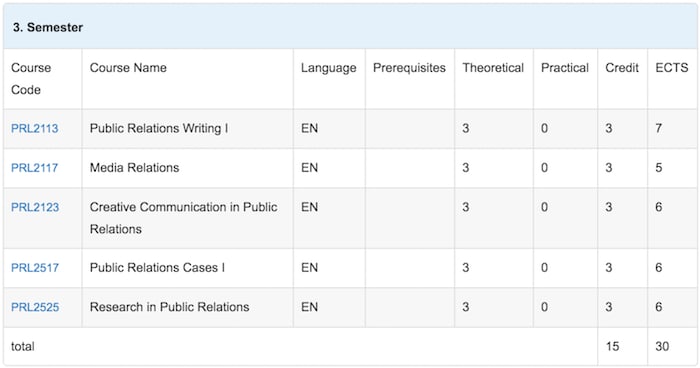Viewport: 700px width, 368px height.
Task: Click the 3. Semester header
Action: 48,27
